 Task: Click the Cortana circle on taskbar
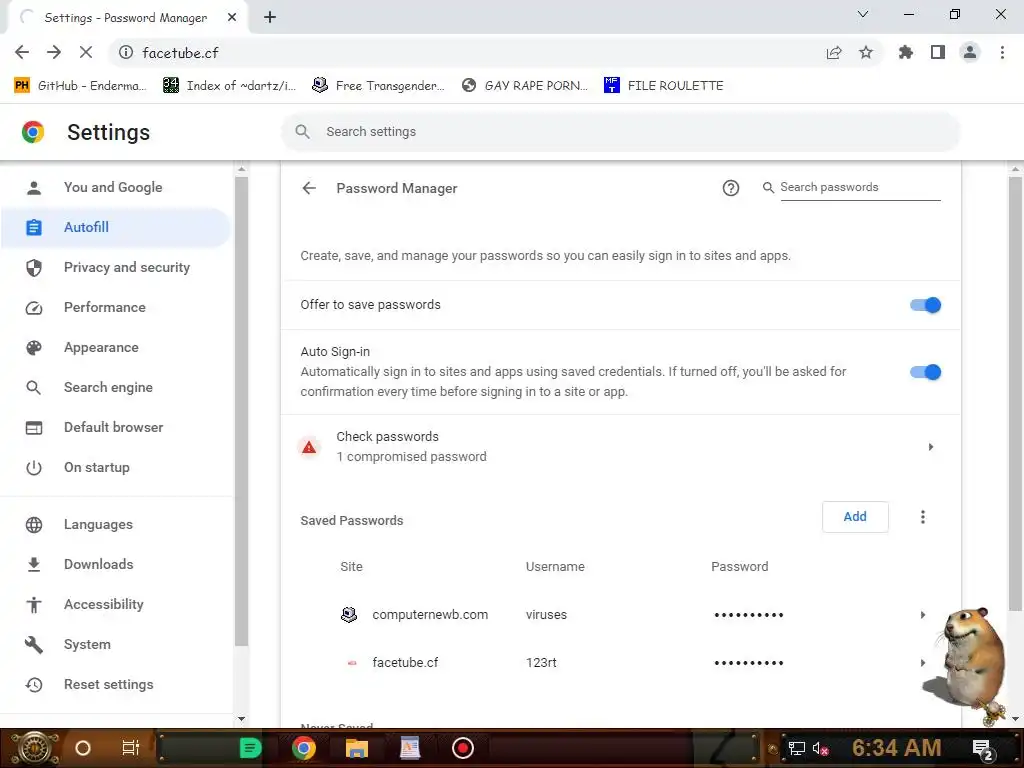coord(82,748)
